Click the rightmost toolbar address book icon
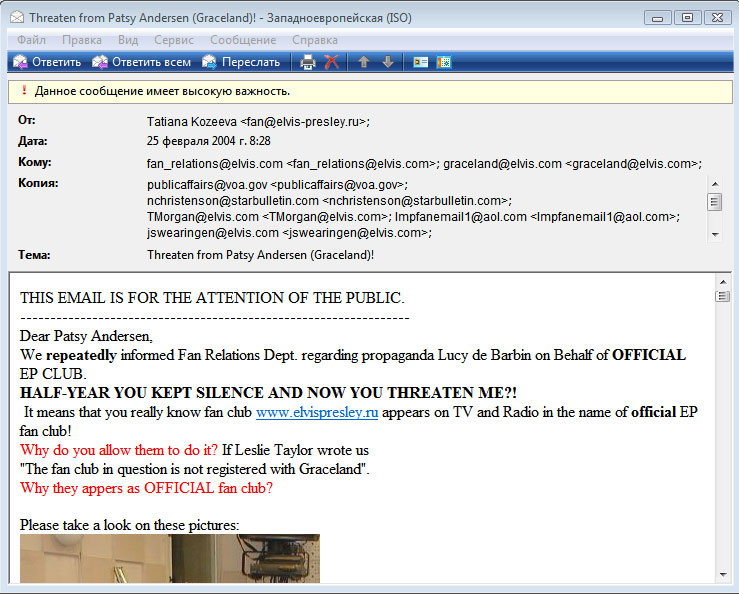The height and width of the screenshot is (594, 739). coord(444,62)
